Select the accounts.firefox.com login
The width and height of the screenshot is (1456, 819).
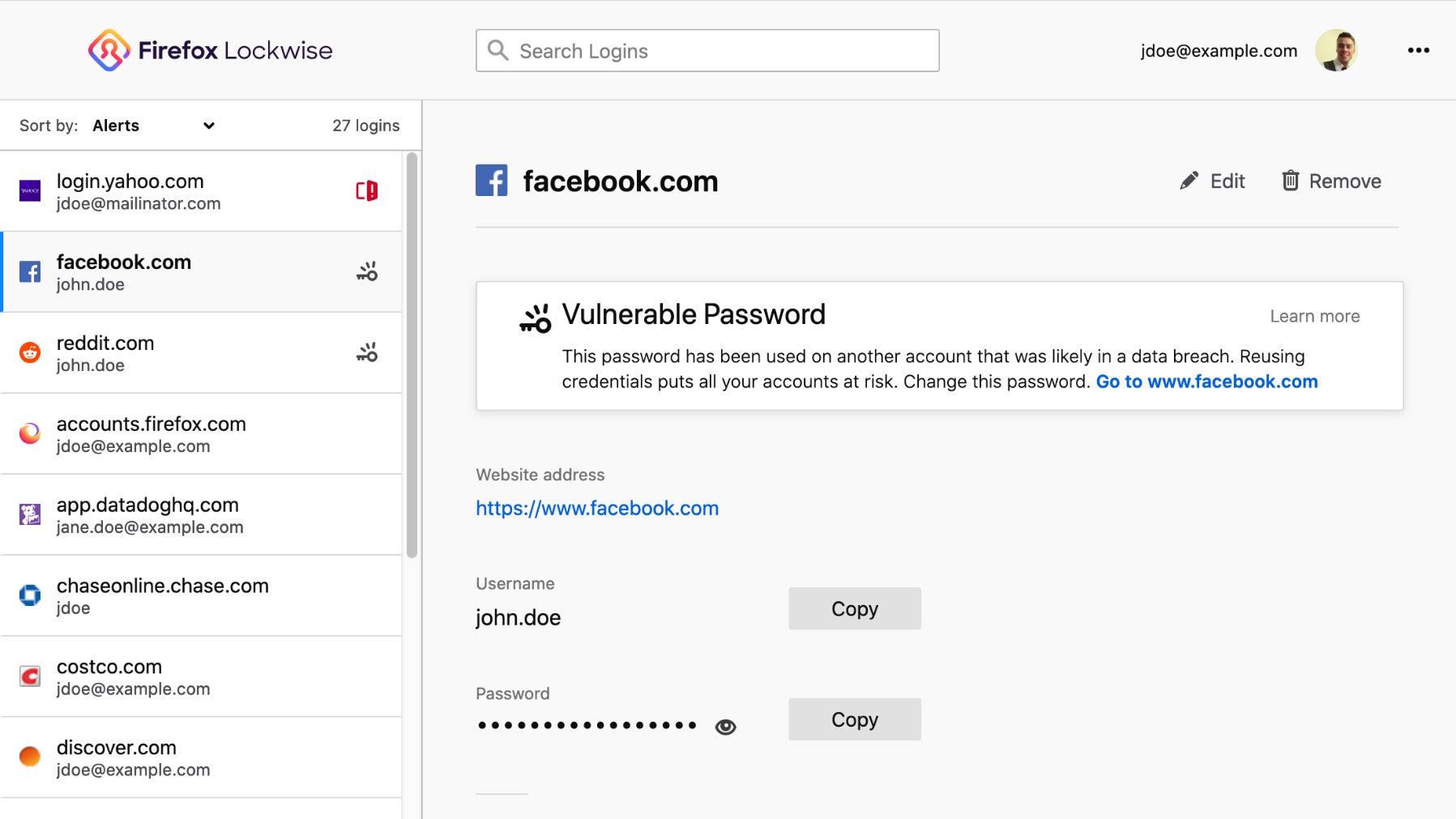(x=201, y=433)
